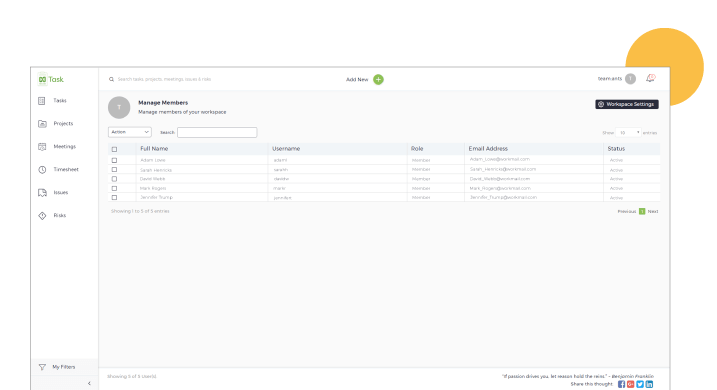Click the green Add New plus icon

click(378, 80)
